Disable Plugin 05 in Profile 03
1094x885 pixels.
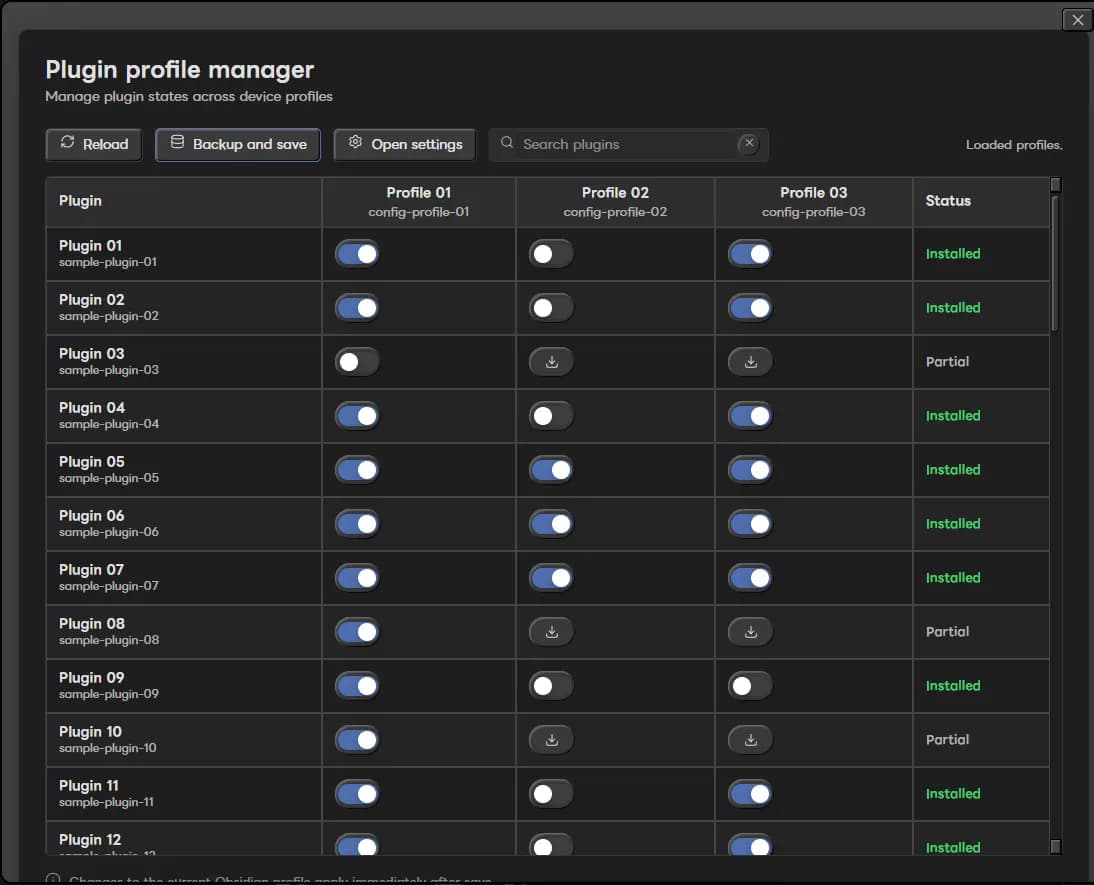(750, 470)
